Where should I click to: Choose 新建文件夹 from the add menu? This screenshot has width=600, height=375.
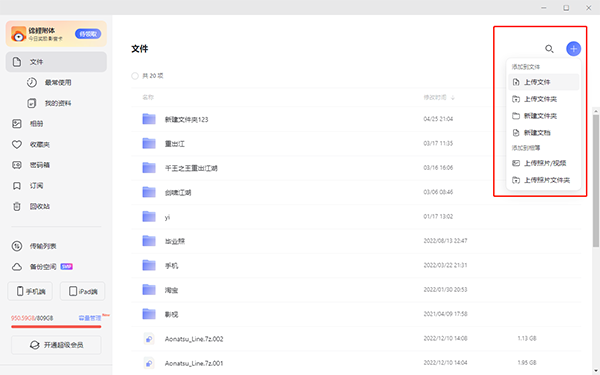(x=543, y=116)
